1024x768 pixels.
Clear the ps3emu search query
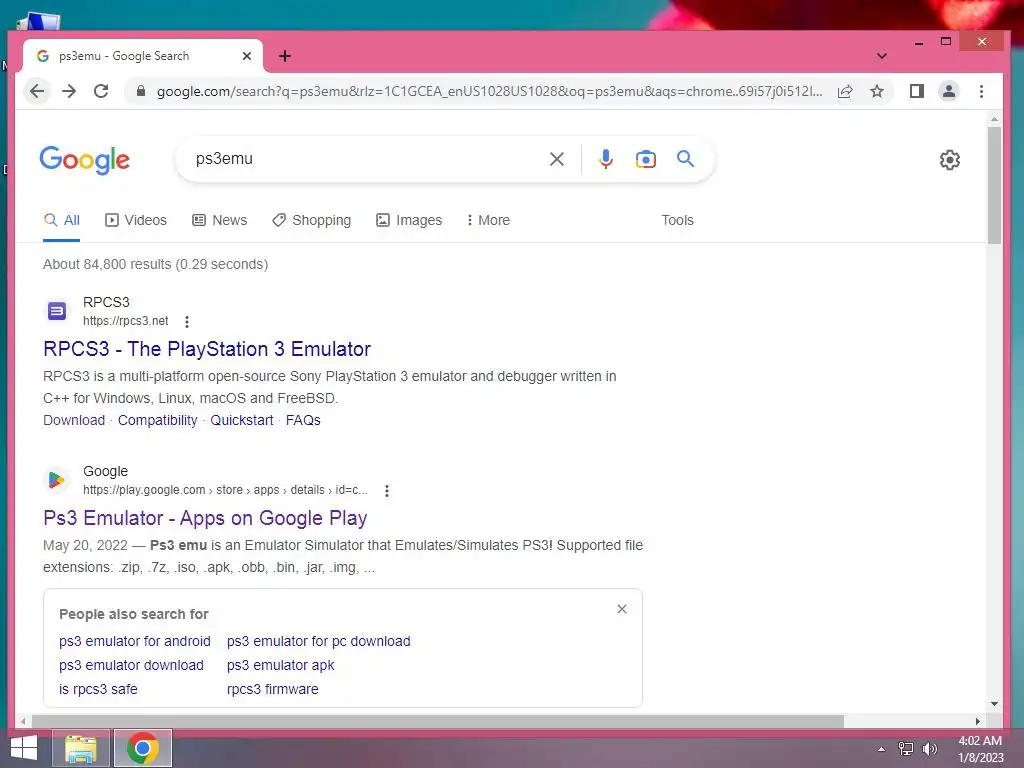coord(556,159)
